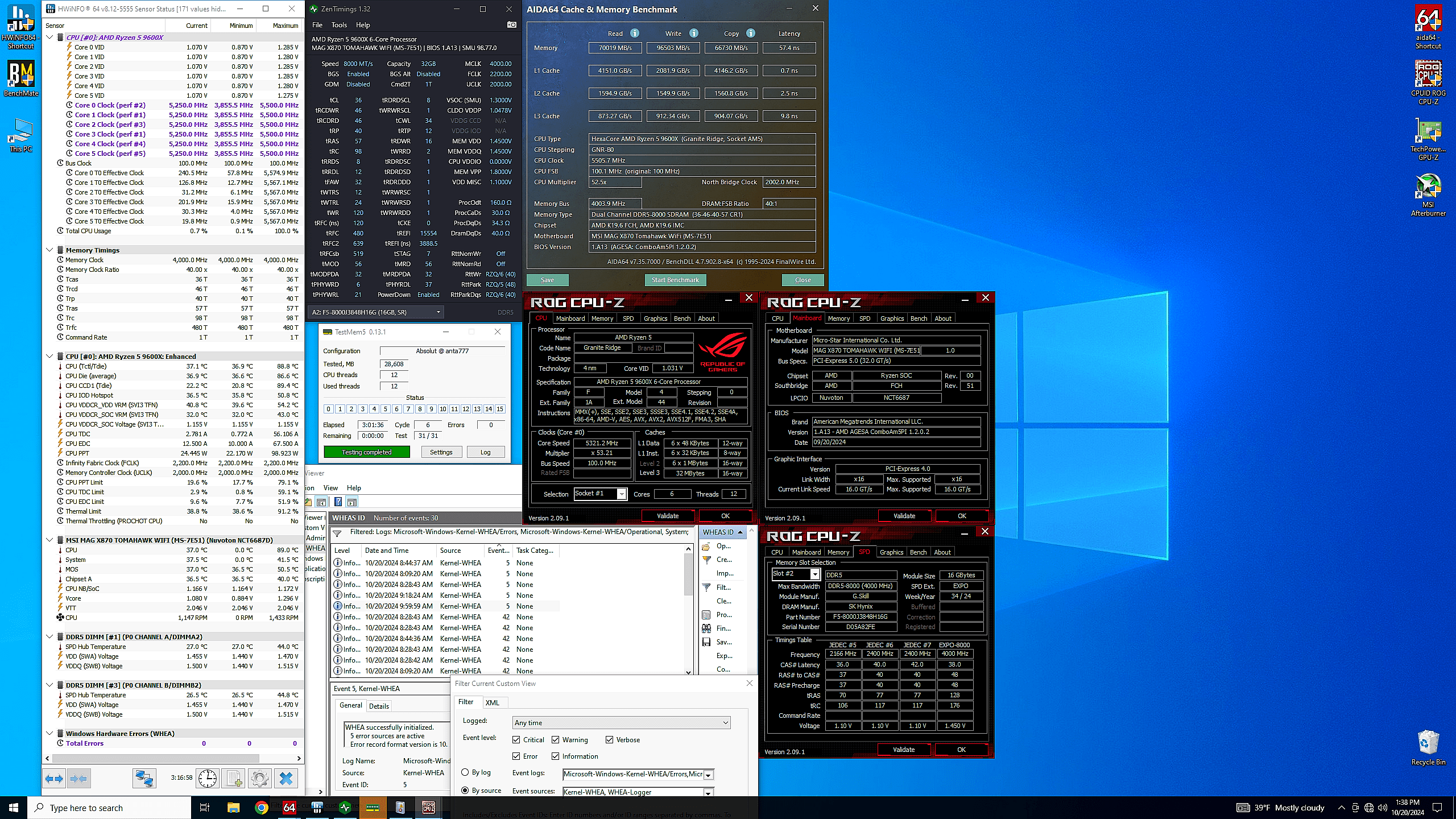Click Save button in AIDA64 benchmark
Viewport: 1456px width, 819px height.
coord(547,280)
